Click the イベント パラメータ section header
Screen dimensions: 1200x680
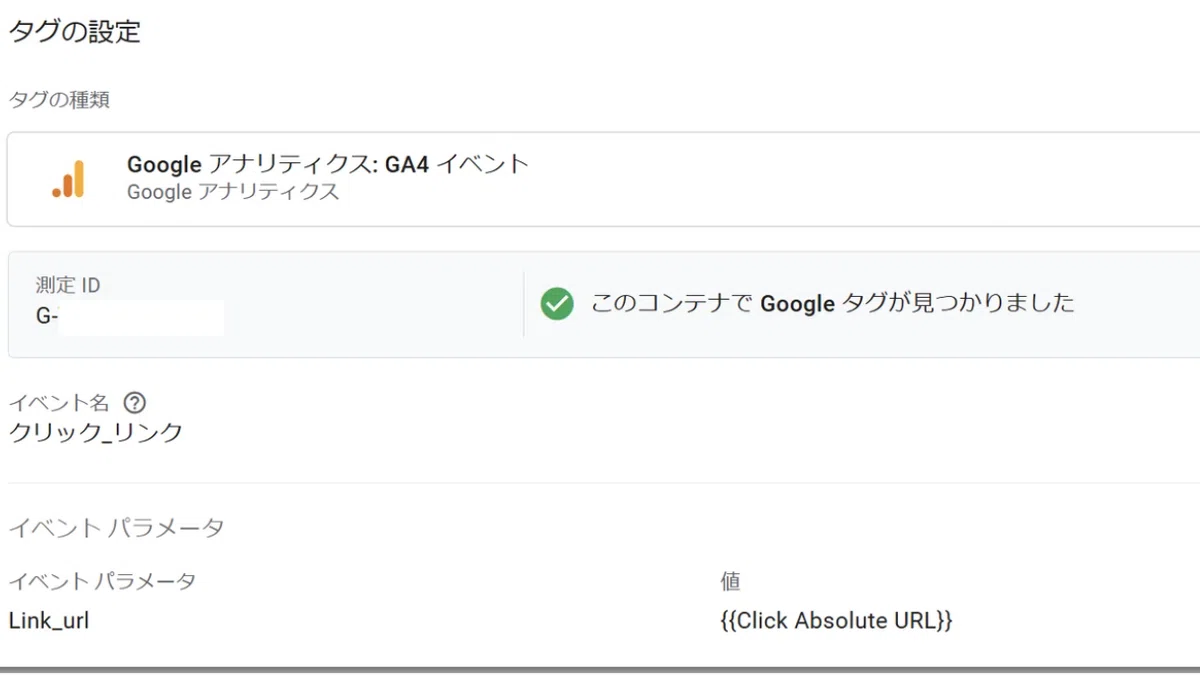tap(116, 528)
